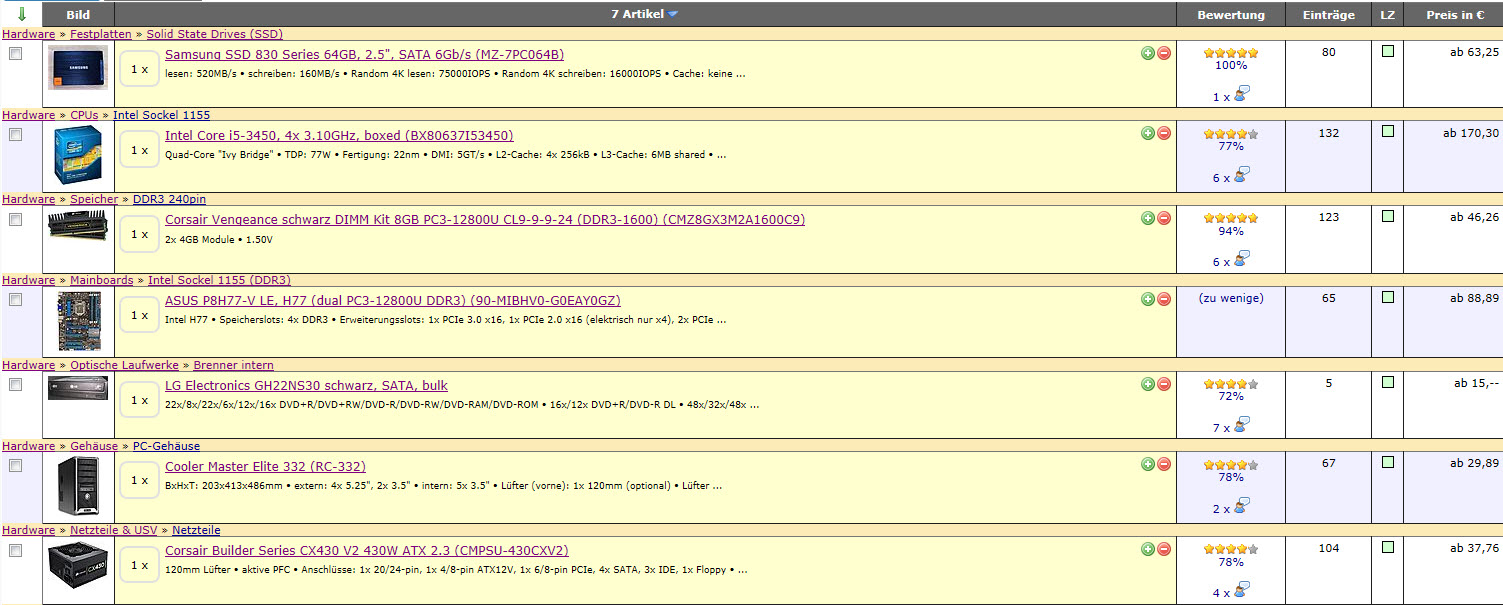Check the box for LG GH22NS30 row
The width and height of the screenshot is (1503, 605).
pos(15,384)
